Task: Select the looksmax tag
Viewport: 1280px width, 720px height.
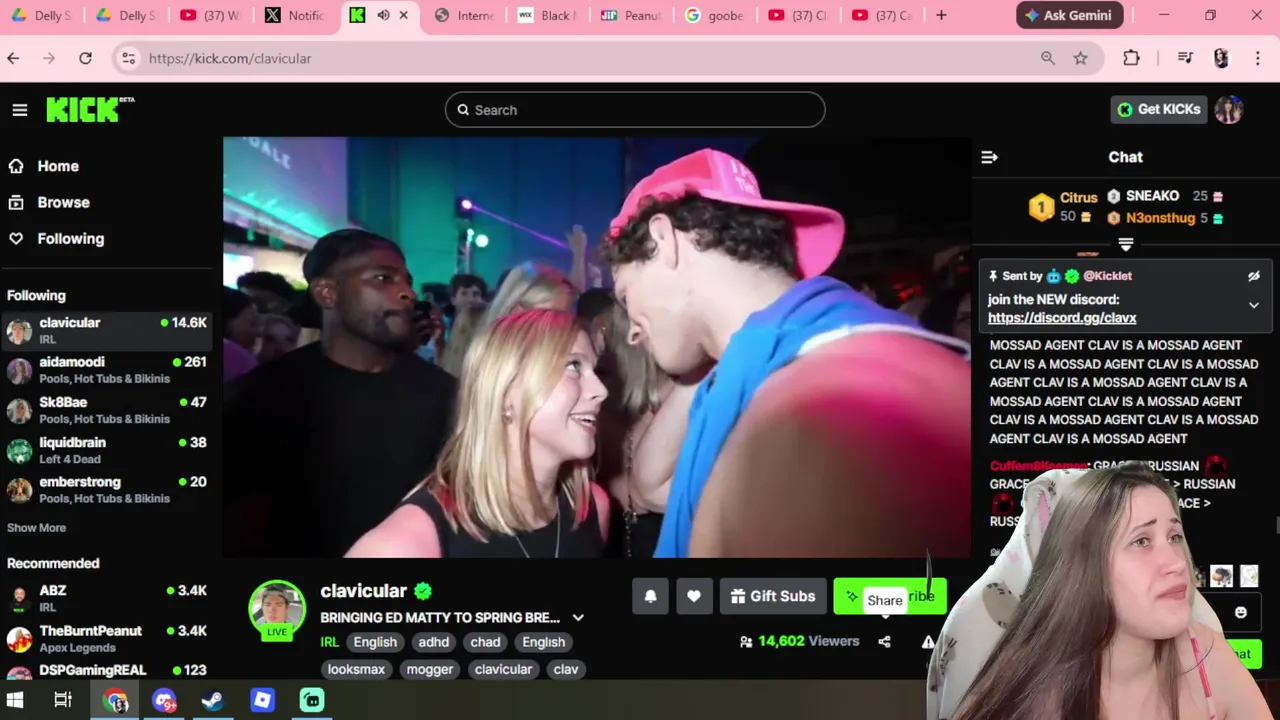Action: tap(356, 669)
